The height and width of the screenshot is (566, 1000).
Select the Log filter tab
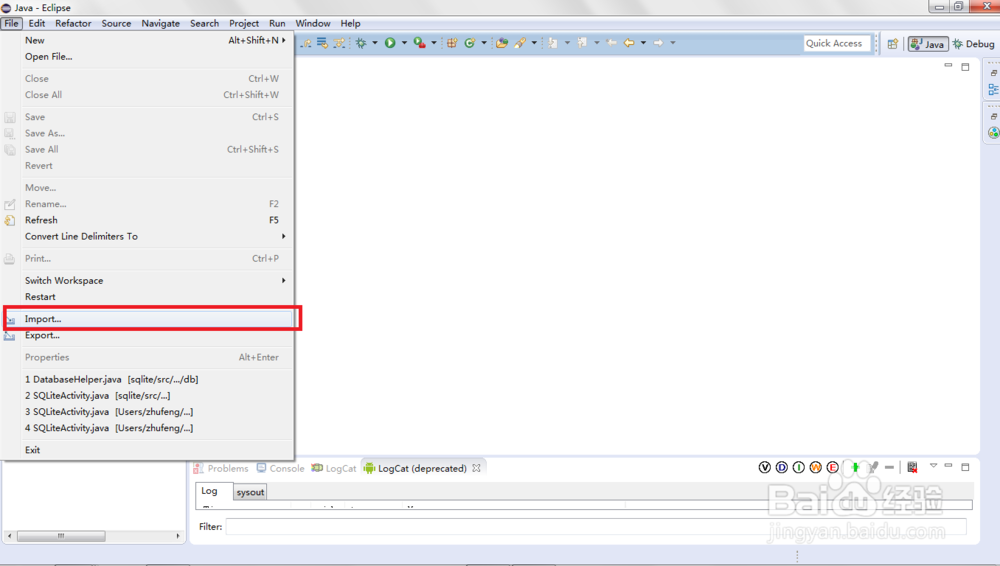pyautogui.click(x=214, y=491)
